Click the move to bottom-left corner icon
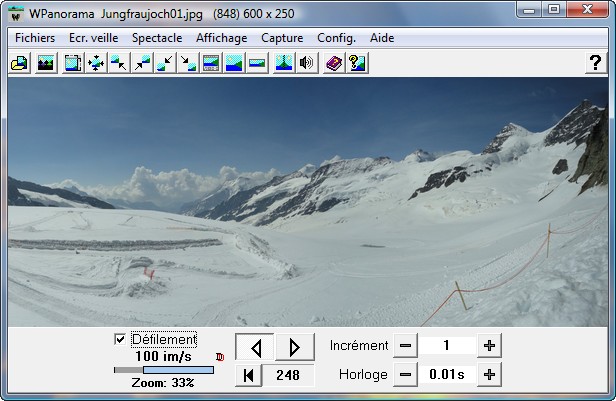This screenshot has width=616, height=401. pyautogui.click(x=165, y=63)
